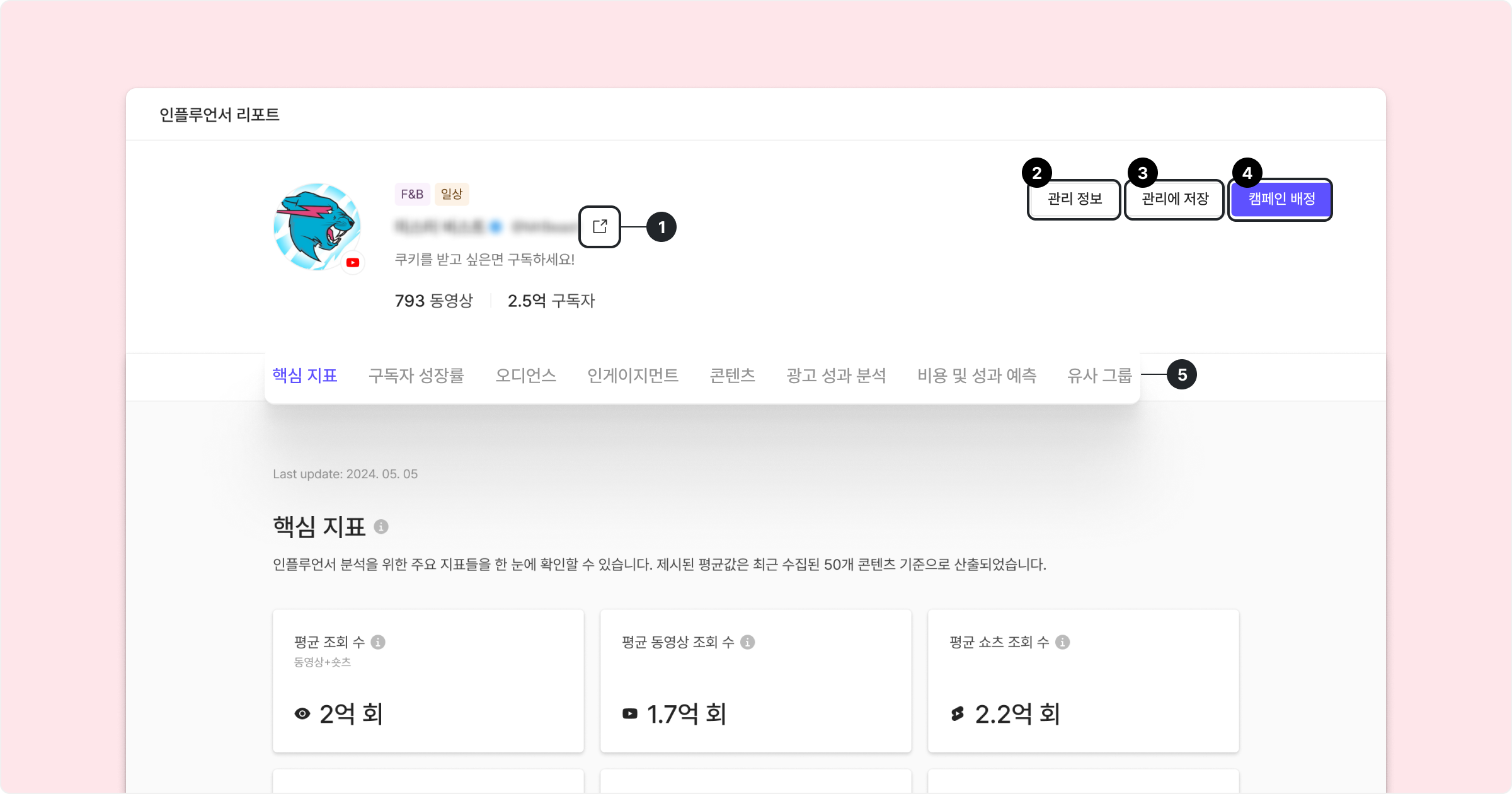The image size is (1512, 794).
Task: Click the shorts icon beside 2.2억 회
Action: click(x=958, y=714)
